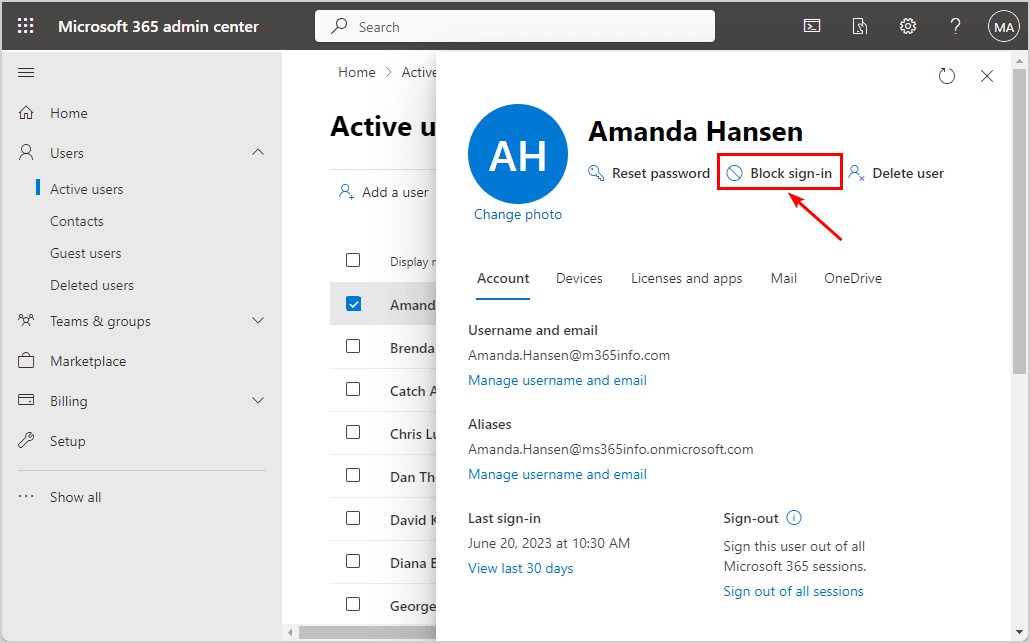
Task: Expand the Teams & groups chevron
Action: [258, 321]
